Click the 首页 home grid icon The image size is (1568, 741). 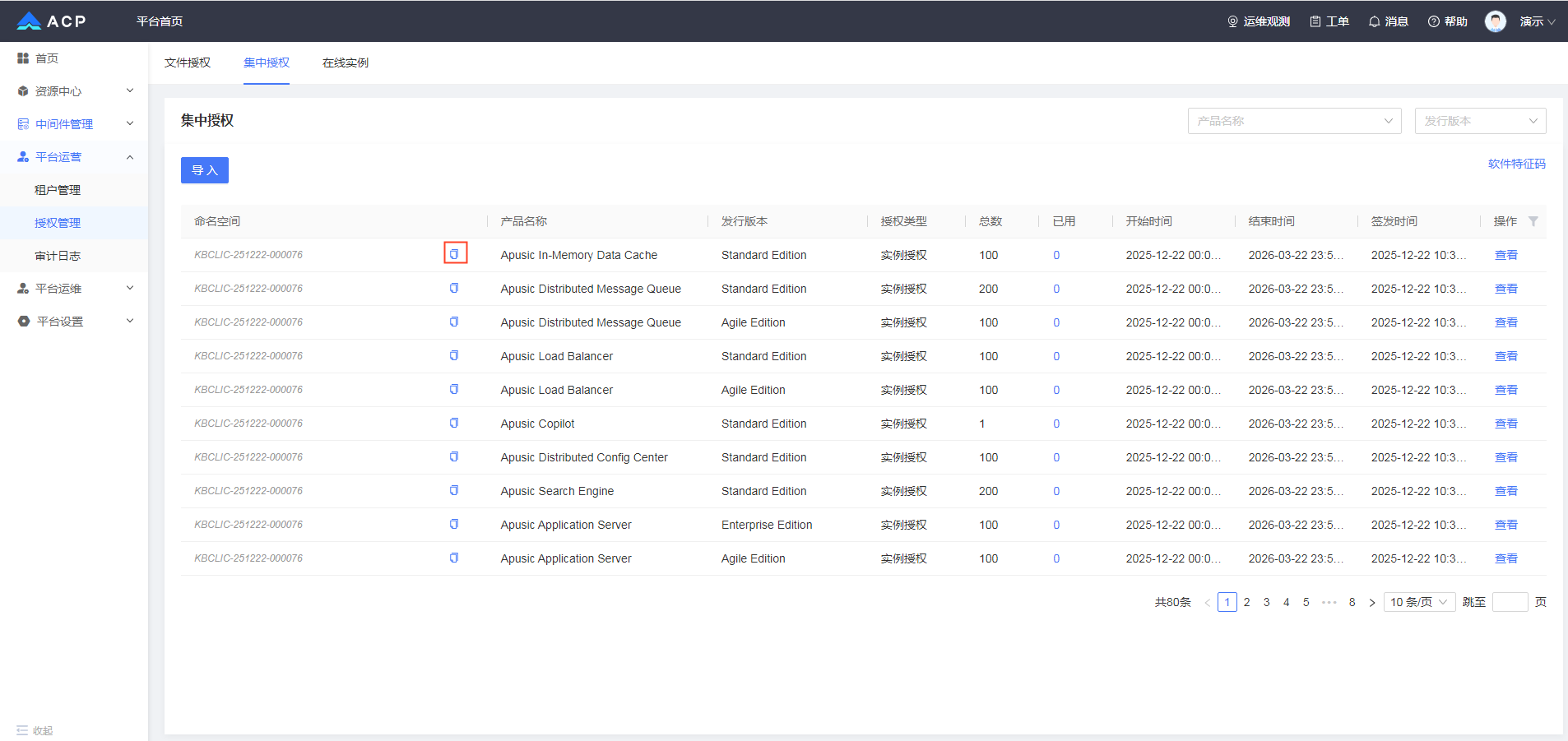(x=23, y=58)
